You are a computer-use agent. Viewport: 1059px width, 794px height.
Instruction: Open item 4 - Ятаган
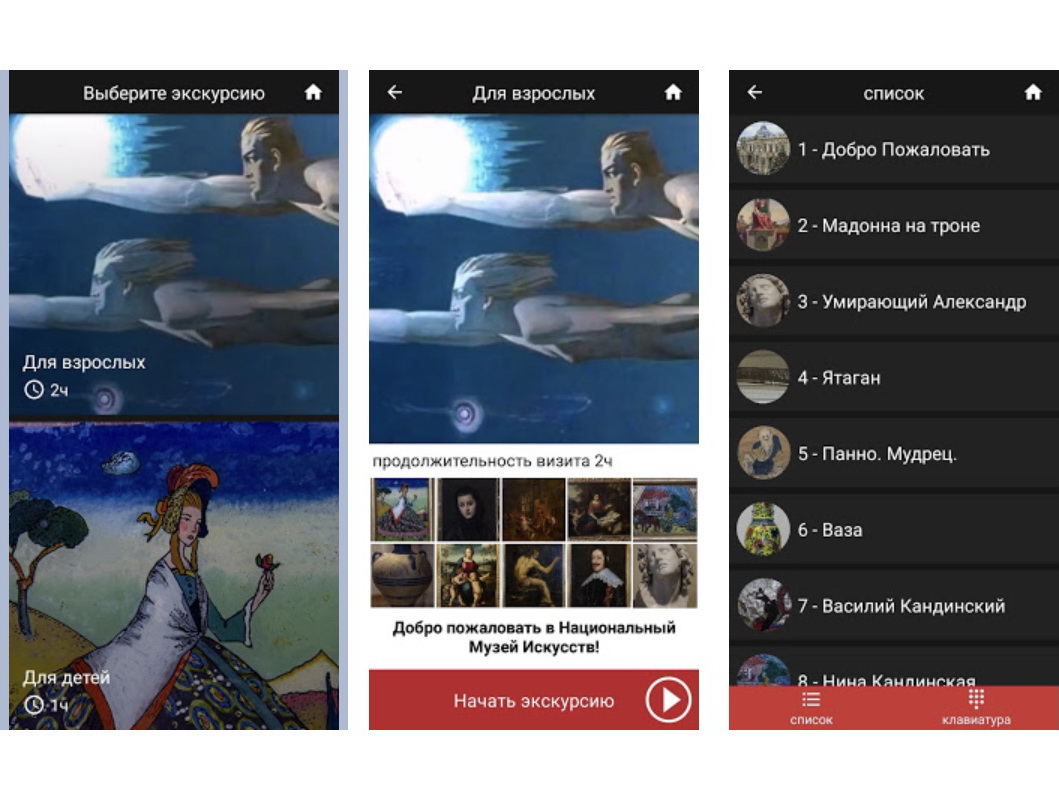[x=894, y=377]
